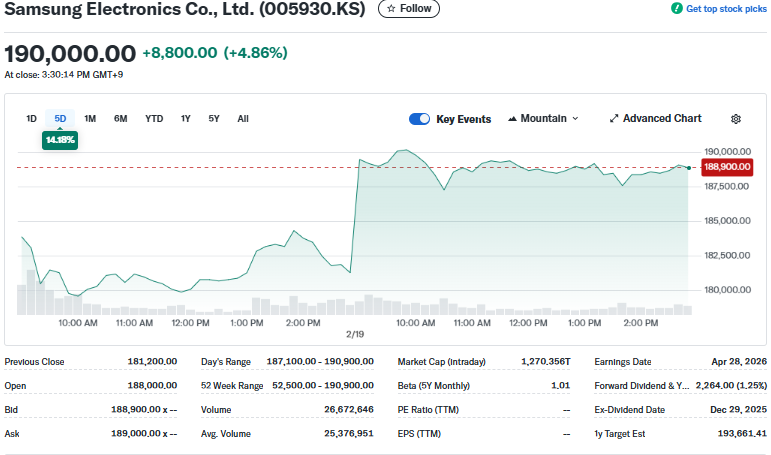Select the 1Y range tab
771x455 pixels.
pyautogui.click(x=185, y=119)
